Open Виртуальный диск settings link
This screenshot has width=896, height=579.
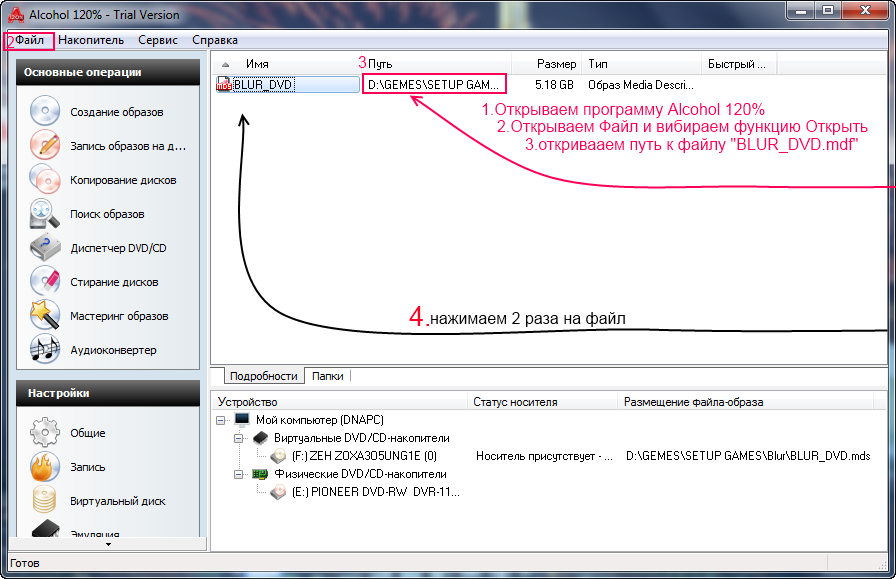click(118, 501)
